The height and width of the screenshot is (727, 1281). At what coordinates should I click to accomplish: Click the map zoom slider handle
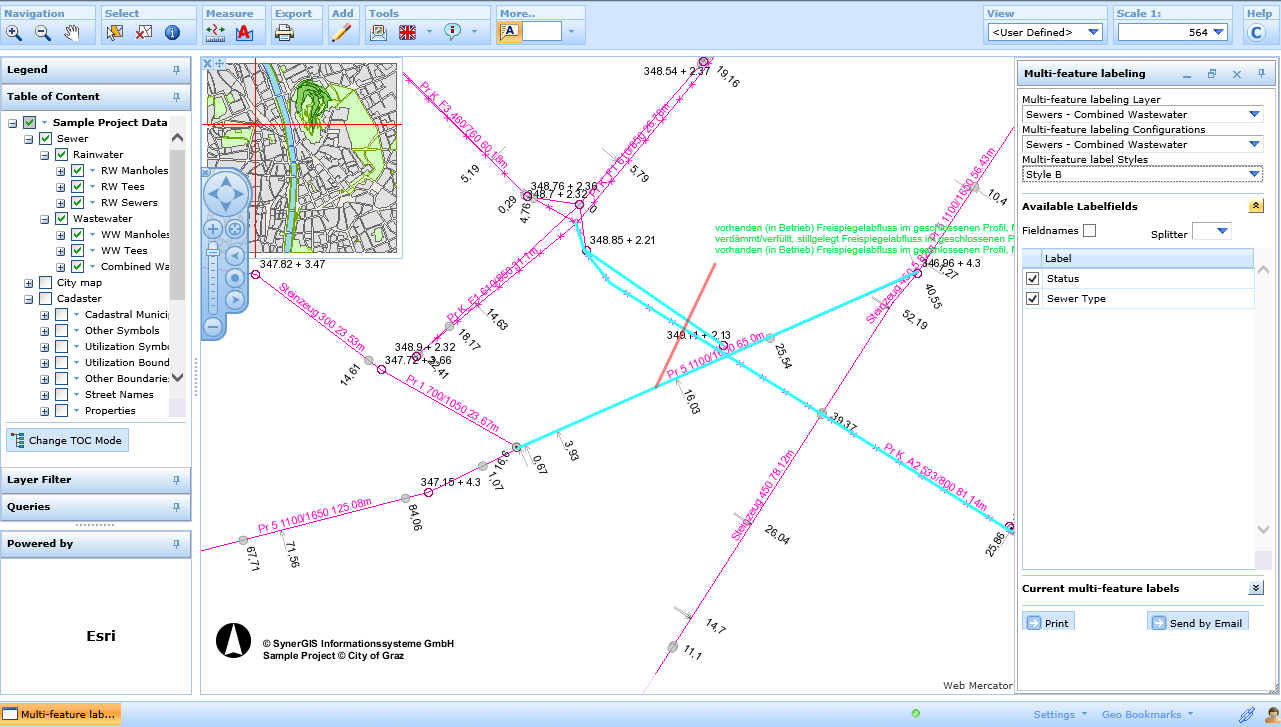213,250
